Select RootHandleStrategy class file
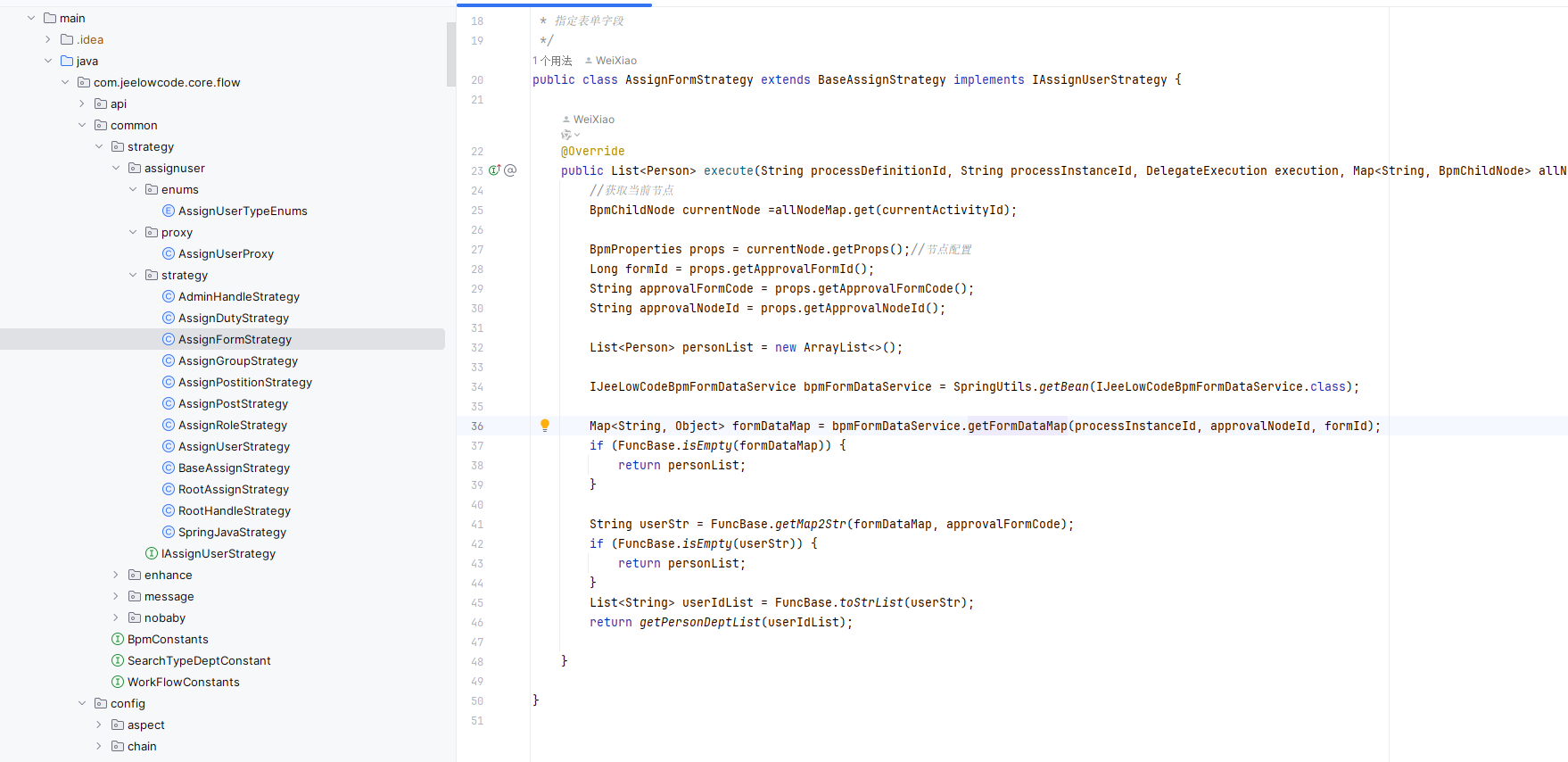Screen dimensions: 1568x762 pyautogui.click(x=234, y=511)
